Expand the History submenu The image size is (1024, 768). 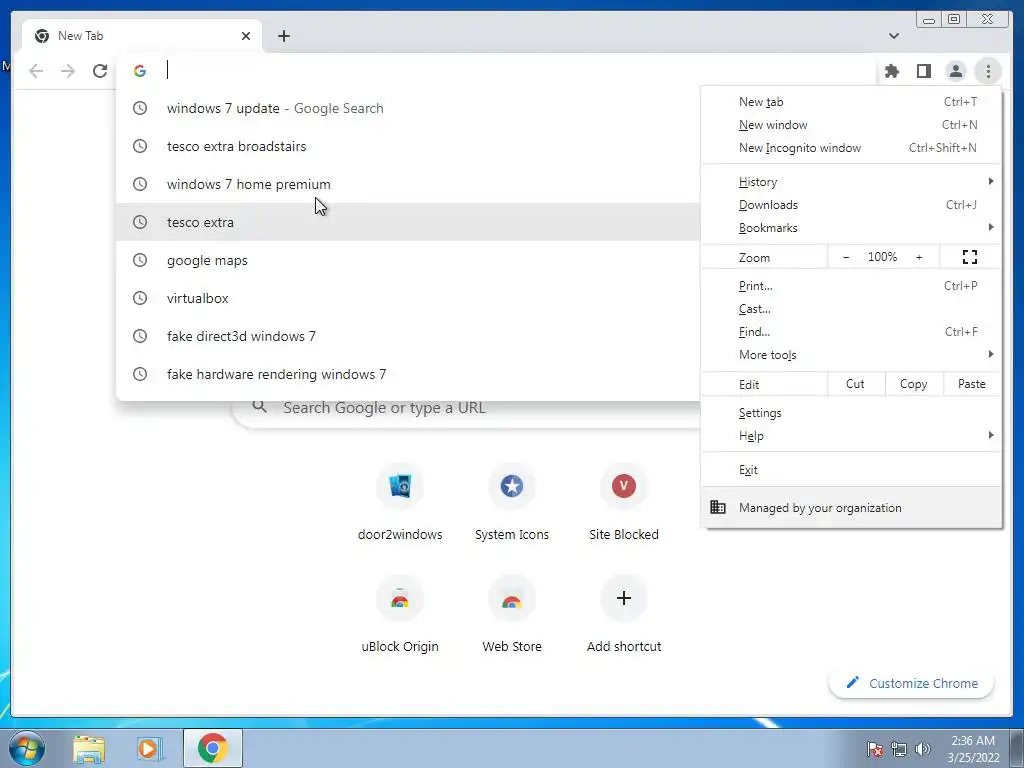point(851,182)
